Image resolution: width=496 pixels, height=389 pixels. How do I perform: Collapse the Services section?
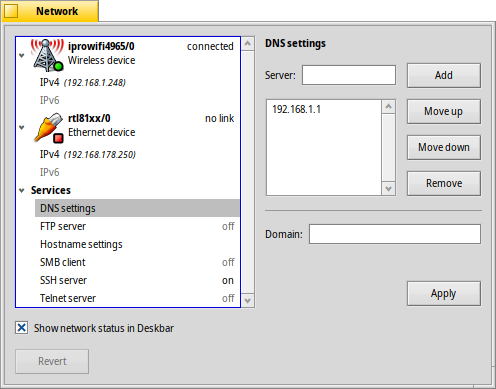22,191
